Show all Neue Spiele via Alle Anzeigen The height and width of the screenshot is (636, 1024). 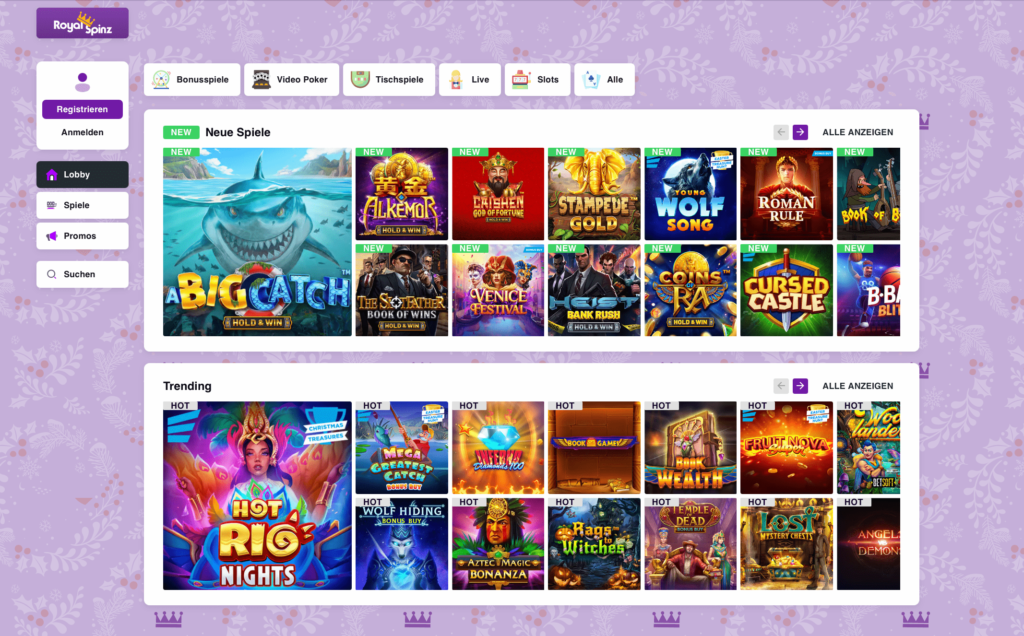(x=857, y=132)
